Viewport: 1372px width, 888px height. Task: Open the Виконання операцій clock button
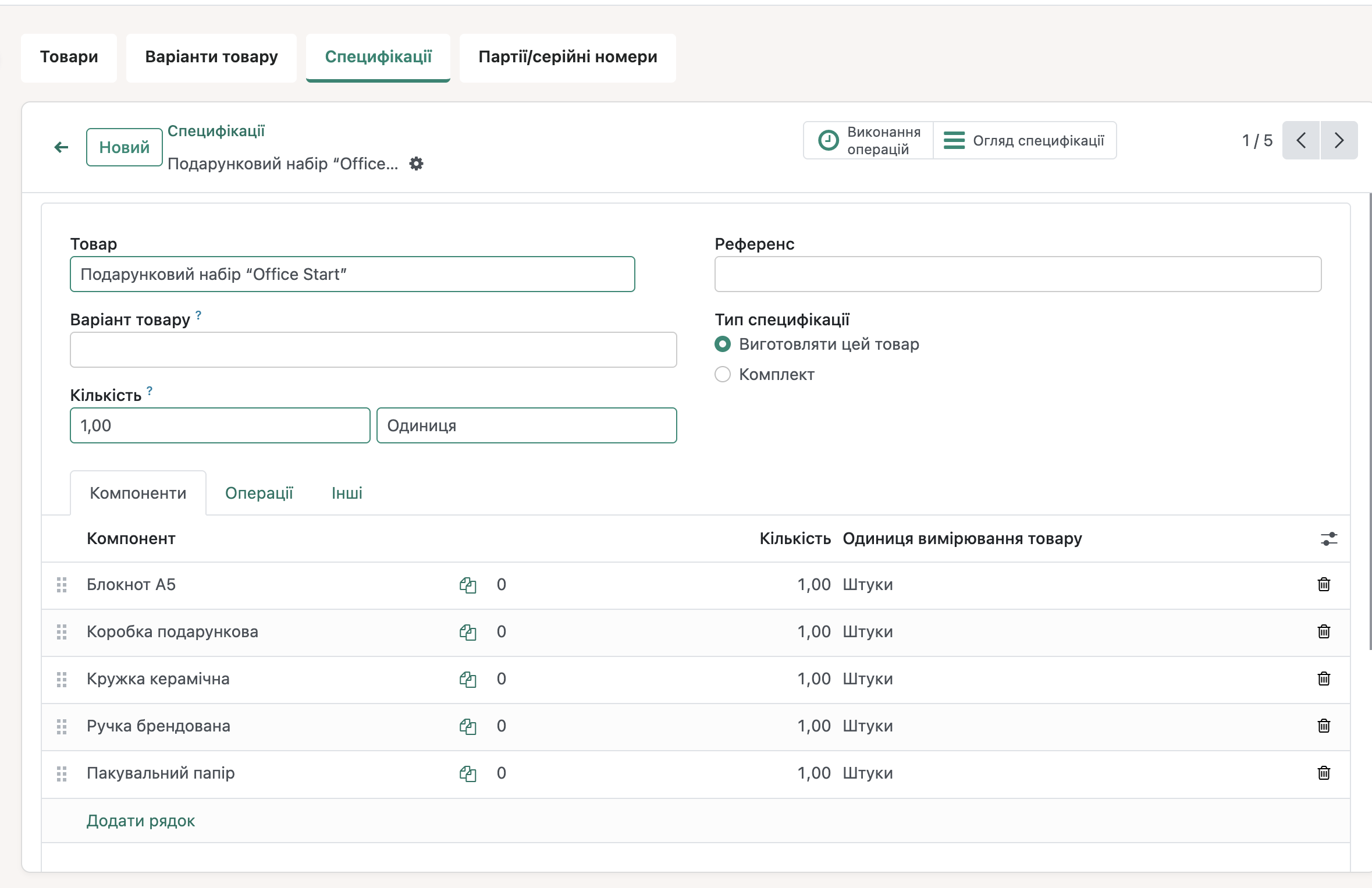(x=869, y=140)
